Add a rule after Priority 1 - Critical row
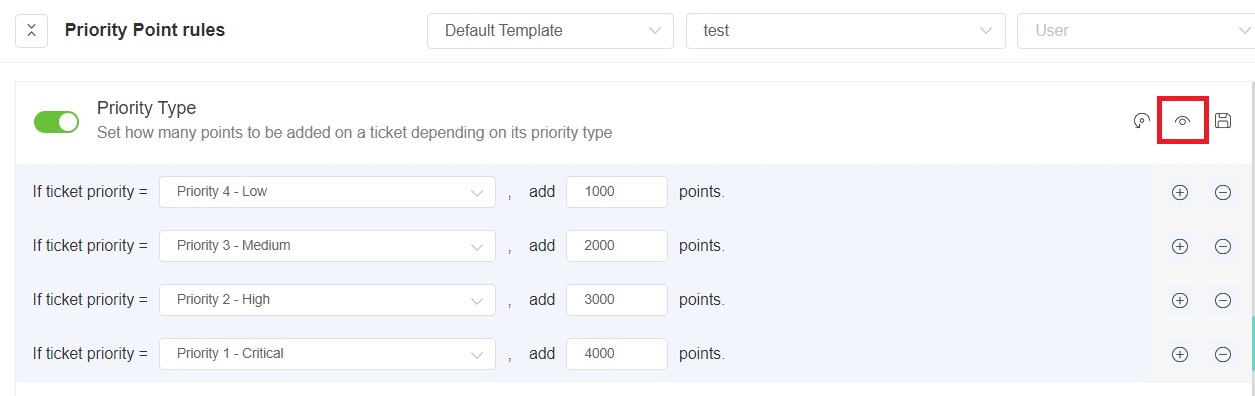The image size is (1255, 396). point(1179,354)
